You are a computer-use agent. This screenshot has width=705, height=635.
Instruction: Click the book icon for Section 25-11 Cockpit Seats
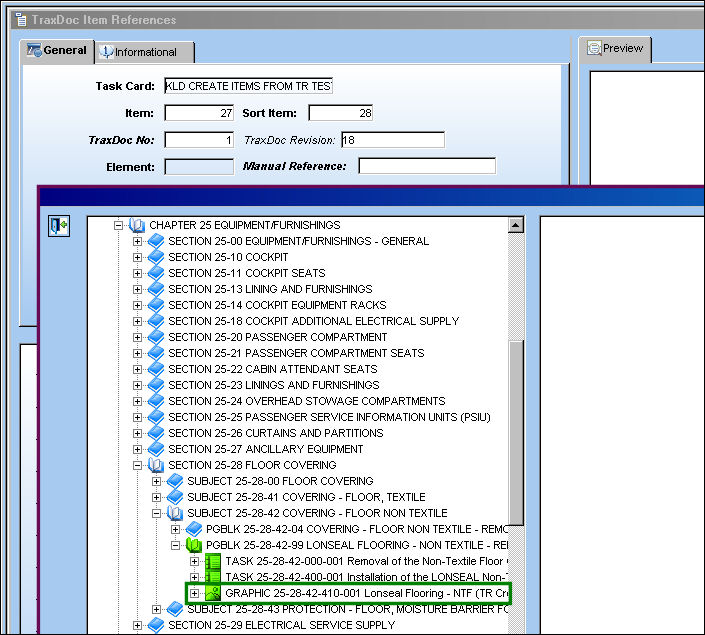tap(156, 273)
